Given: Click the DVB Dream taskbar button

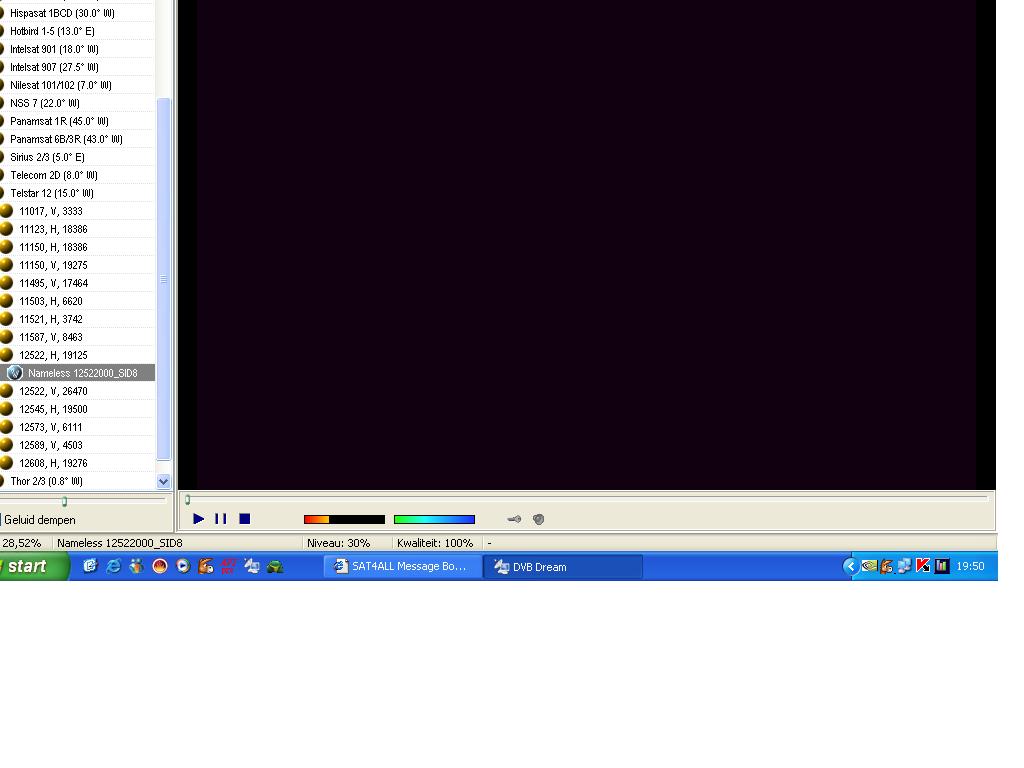Looking at the screenshot, I should click(x=564, y=567).
